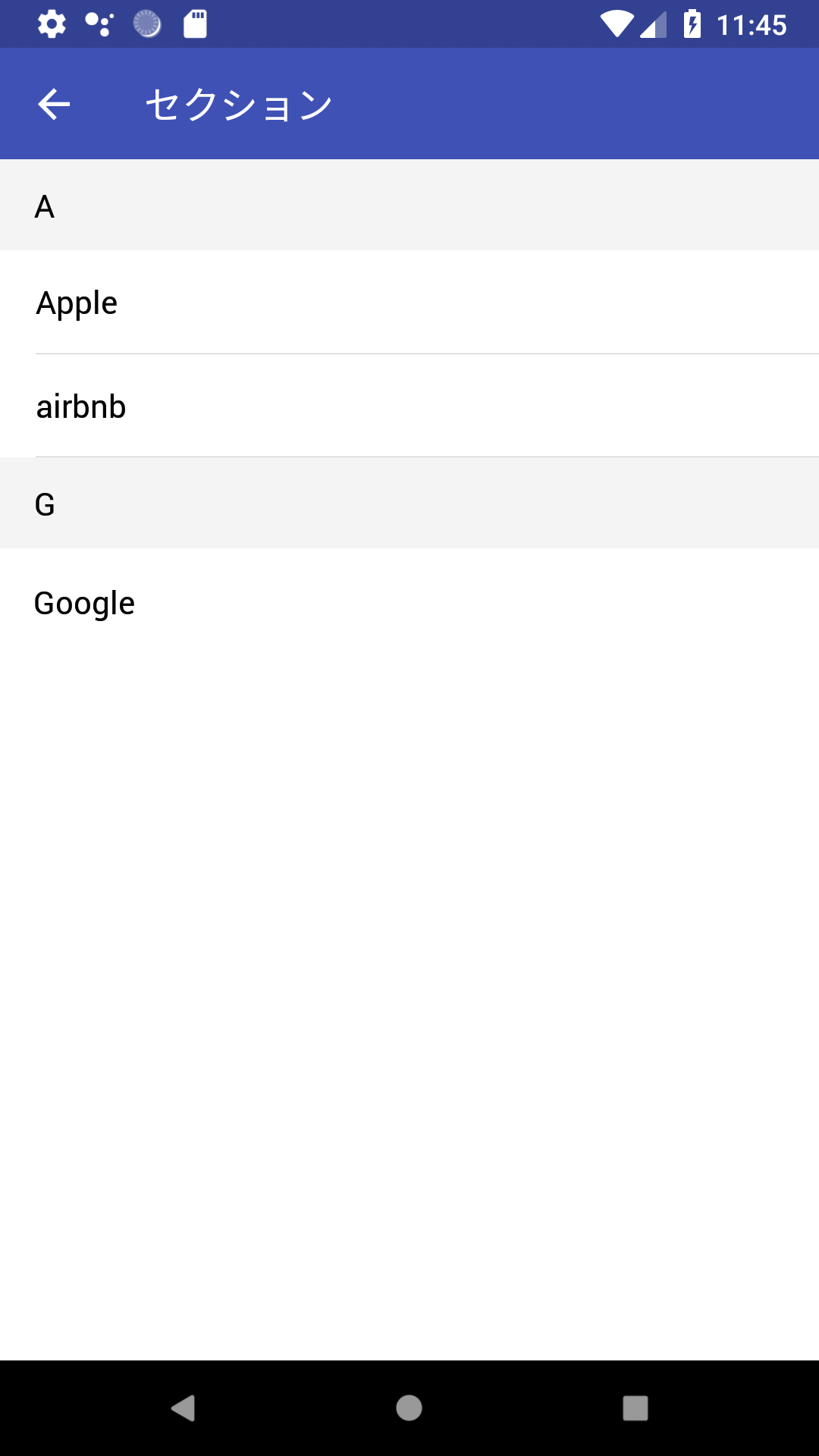Image resolution: width=819 pixels, height=1456 pixels.
Task: Tap the clock showing 11:45
Action: [x=753, y=24]
